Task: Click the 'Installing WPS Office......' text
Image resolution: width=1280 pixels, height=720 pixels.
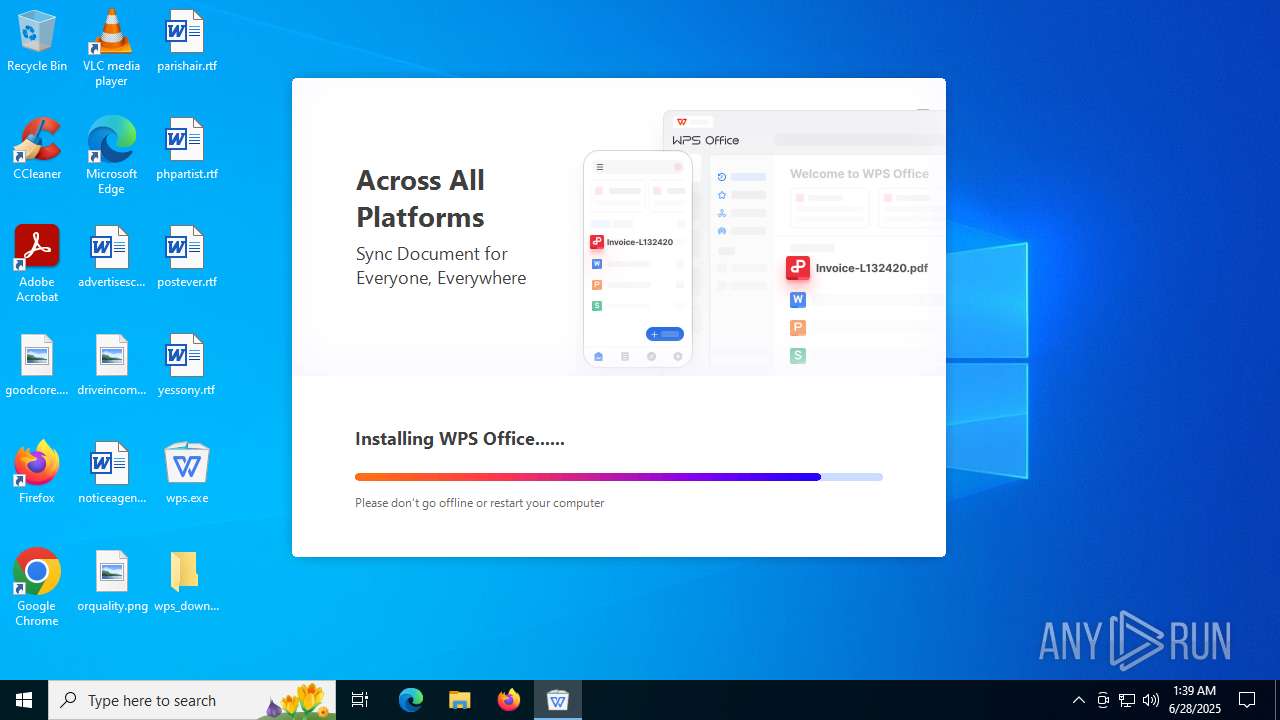Action: click(x=460, y=439)
